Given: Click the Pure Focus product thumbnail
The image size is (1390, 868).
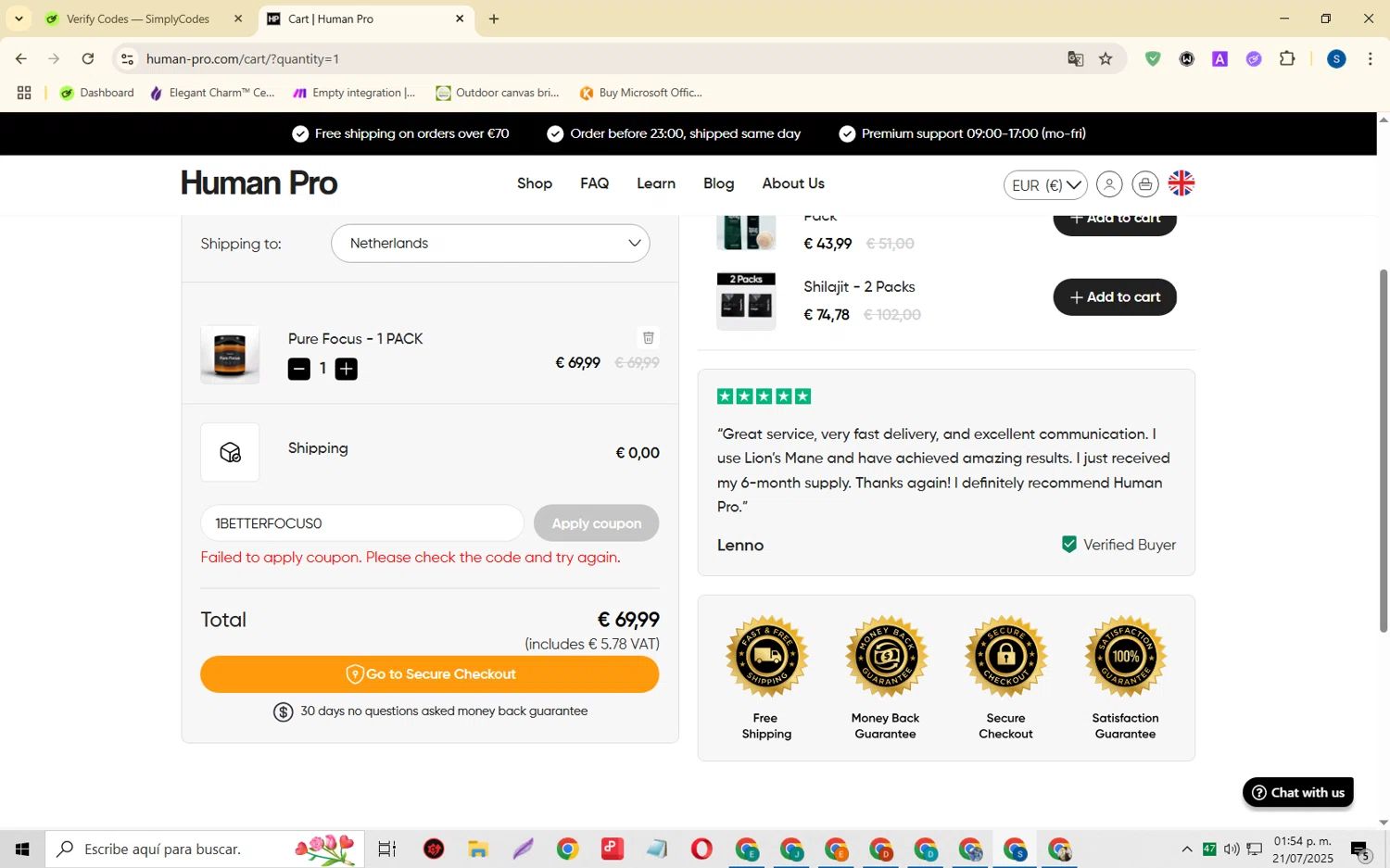Looking at the screenshot, I should pyautogui.click(x=230, y=355).
